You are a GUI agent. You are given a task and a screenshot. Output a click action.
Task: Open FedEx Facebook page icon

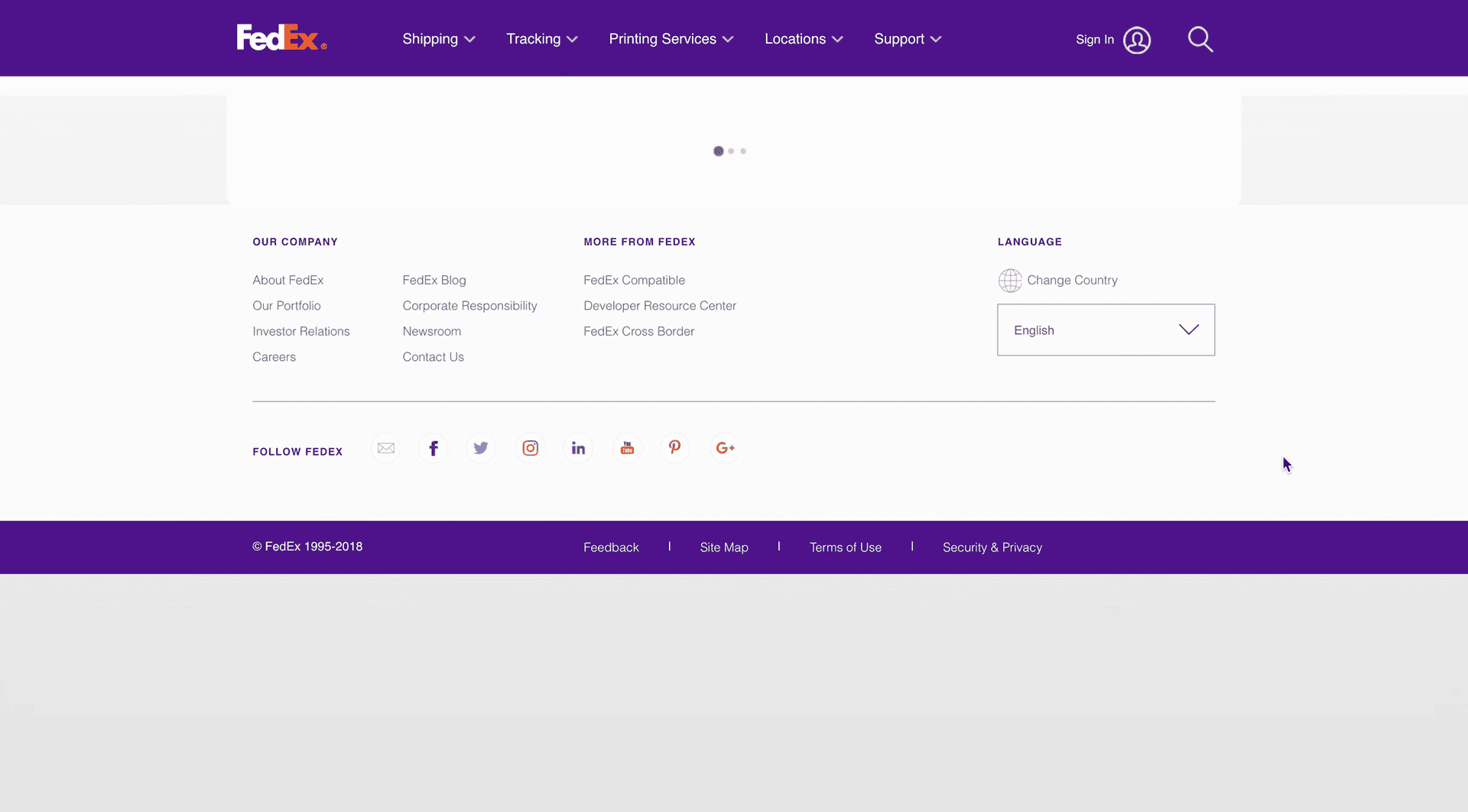click(434, 448)
